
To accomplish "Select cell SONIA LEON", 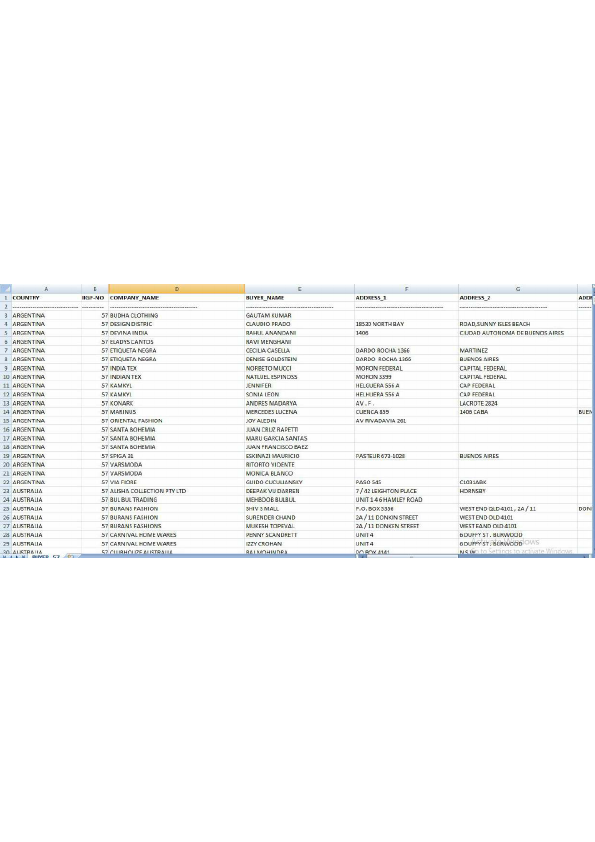I will point(299,394).
